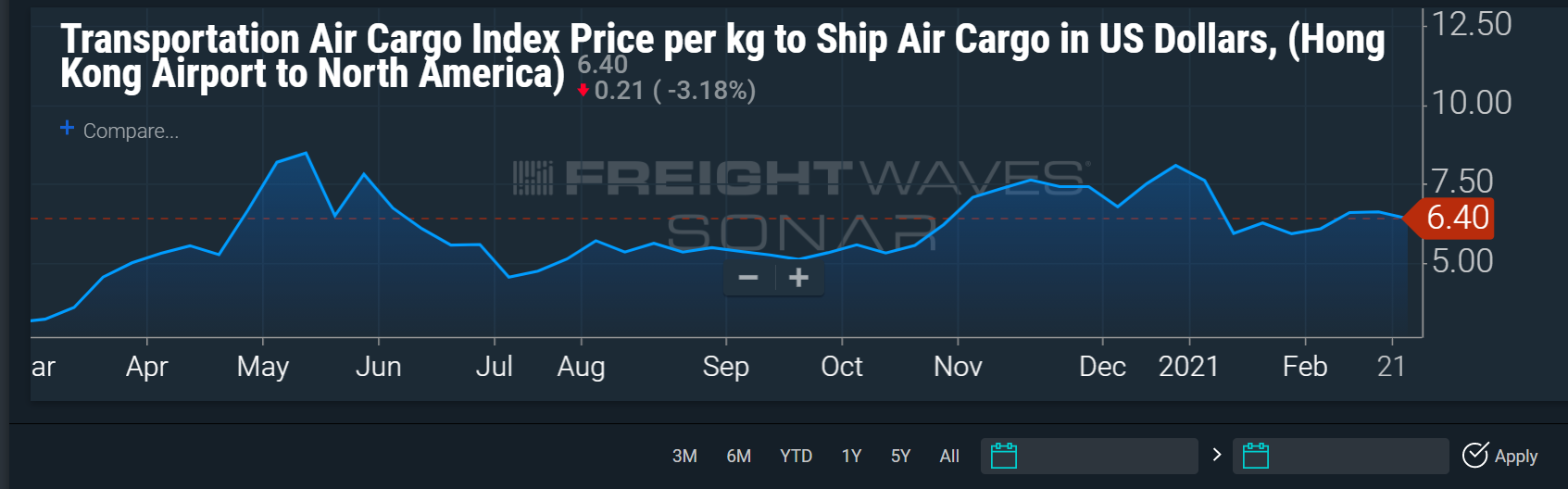Select the 6M time range
Image resolution: width=1568 pixels, height=489 pixels.
point(739,456)
